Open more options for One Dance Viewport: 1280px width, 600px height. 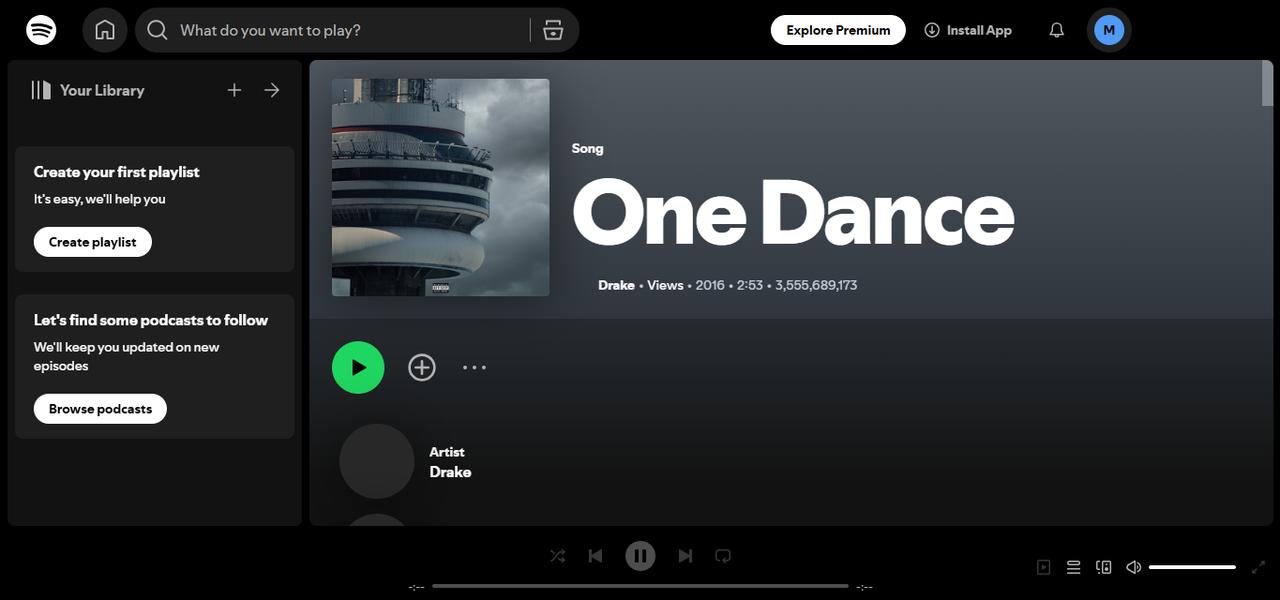[x=474, y=367]
